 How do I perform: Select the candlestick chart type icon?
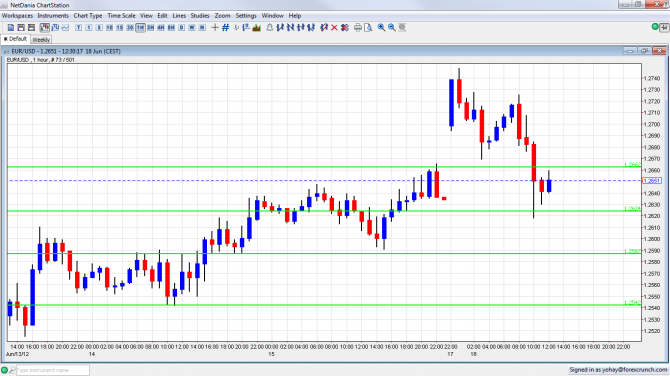[44, 27]
